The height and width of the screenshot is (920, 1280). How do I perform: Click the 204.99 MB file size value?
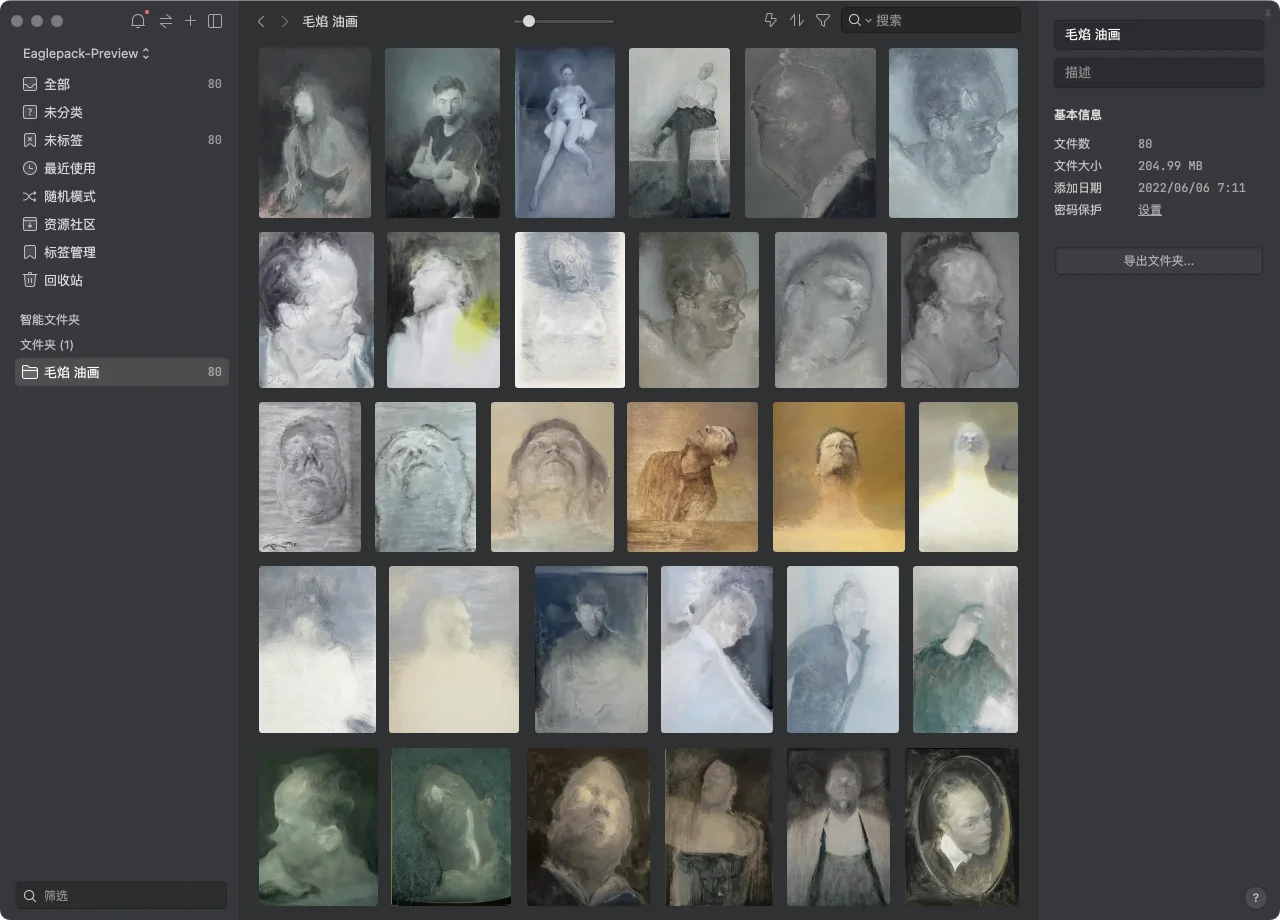tap(1170, 166)
